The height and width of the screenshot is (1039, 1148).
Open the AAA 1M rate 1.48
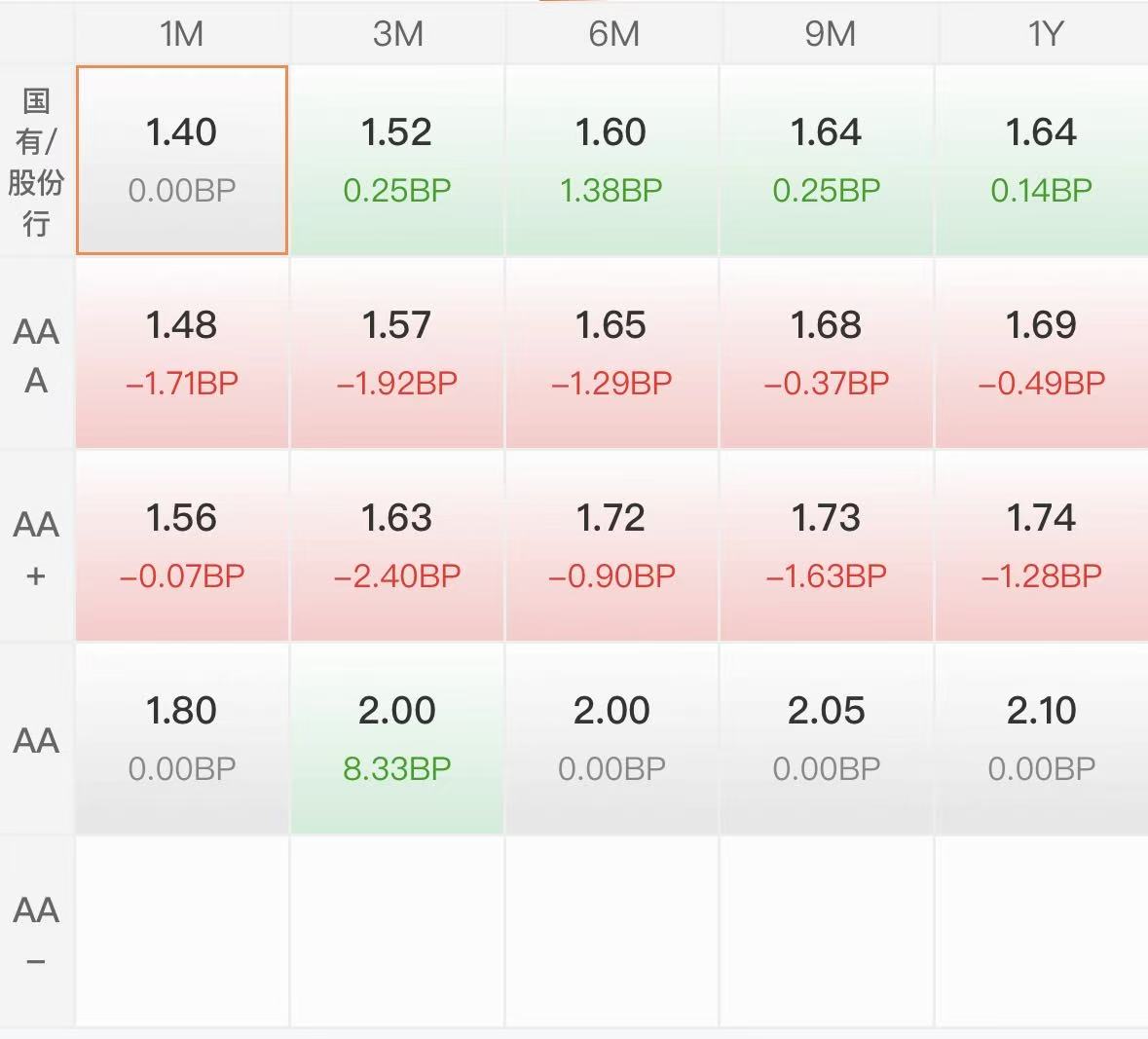pyautogui.click(x=181, y=353)
